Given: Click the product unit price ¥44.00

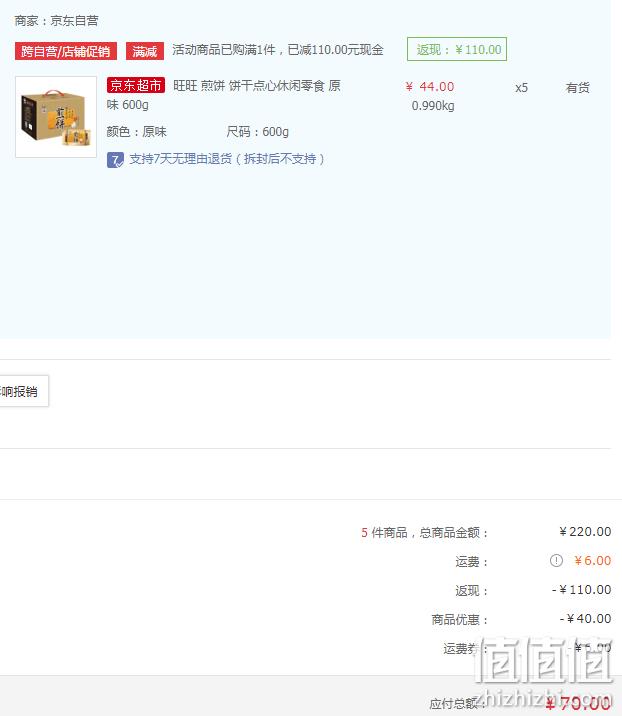Looking at the screenshot, I should [430, 87].
